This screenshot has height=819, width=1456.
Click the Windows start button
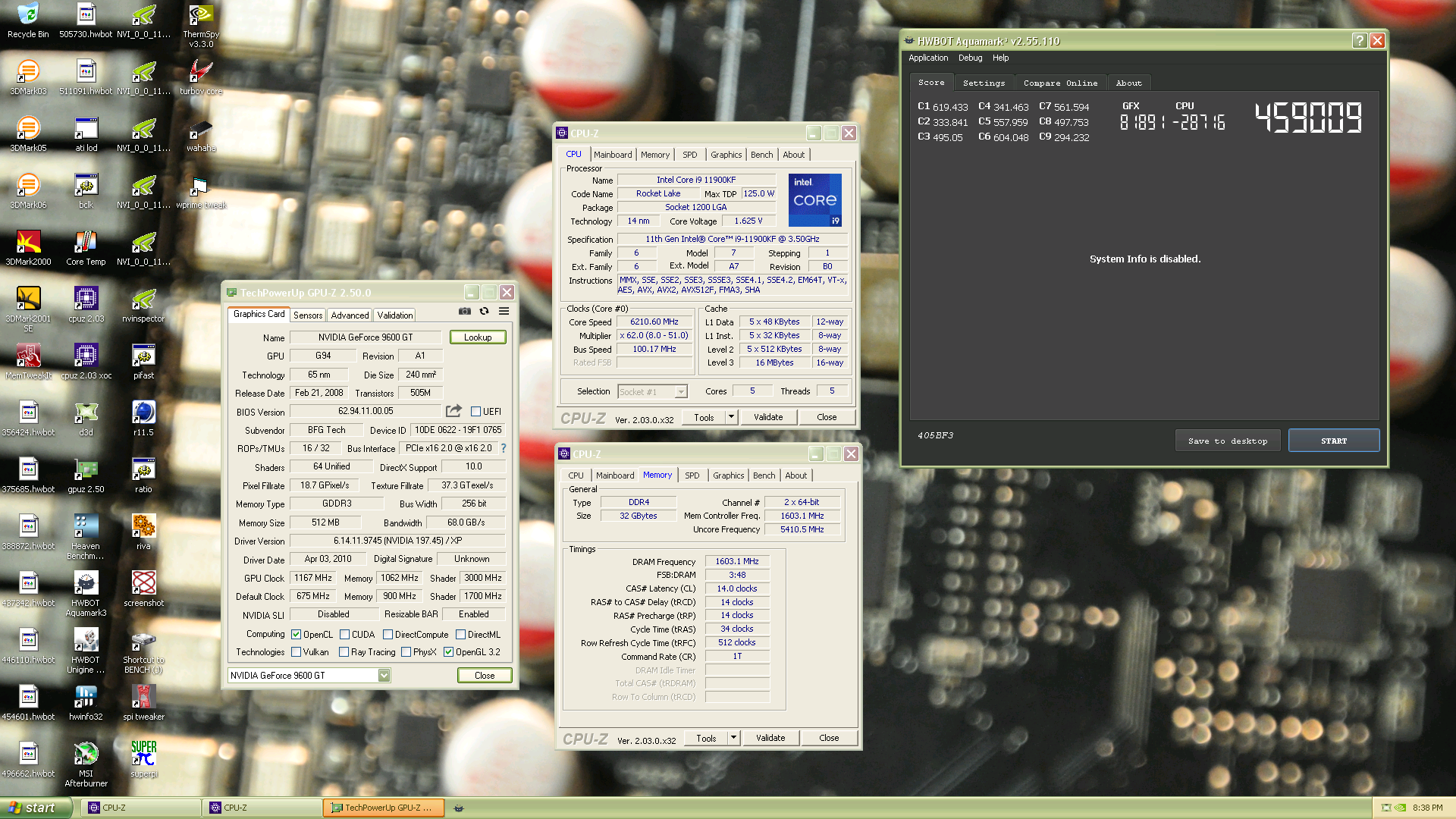(x=36, y=808)
